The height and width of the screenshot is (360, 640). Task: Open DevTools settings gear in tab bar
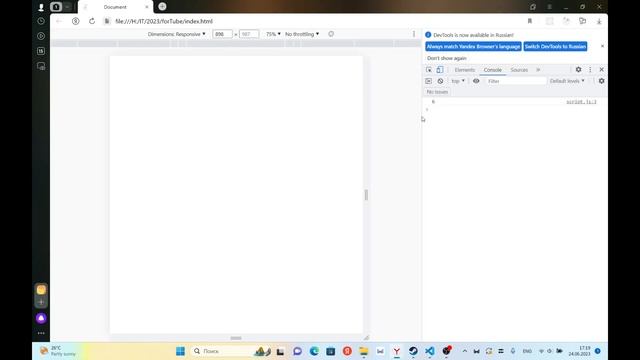pyautogui.click(x=578, y=70)
